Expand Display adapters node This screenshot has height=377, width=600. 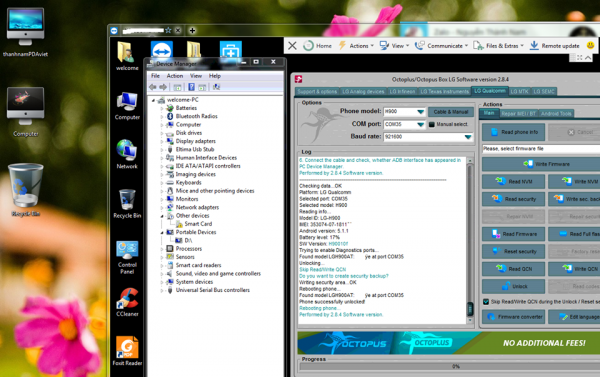(162, 141)
